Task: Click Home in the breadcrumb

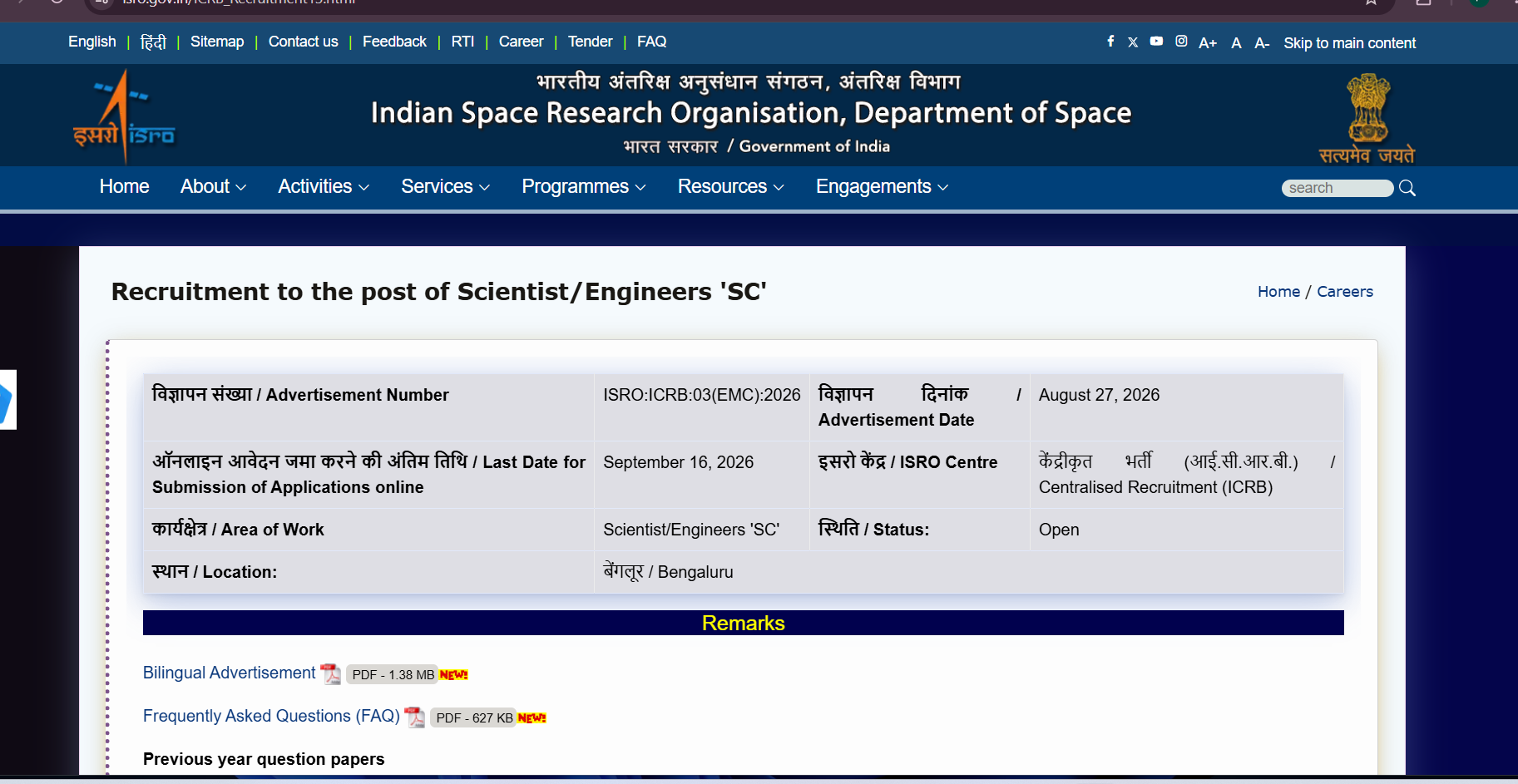Action: click(x=1278, y=292)
